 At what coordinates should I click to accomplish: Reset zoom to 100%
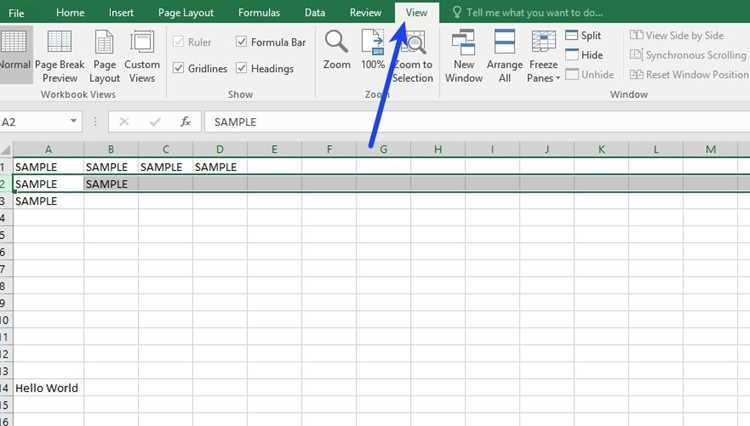click(x=373, y=49)
